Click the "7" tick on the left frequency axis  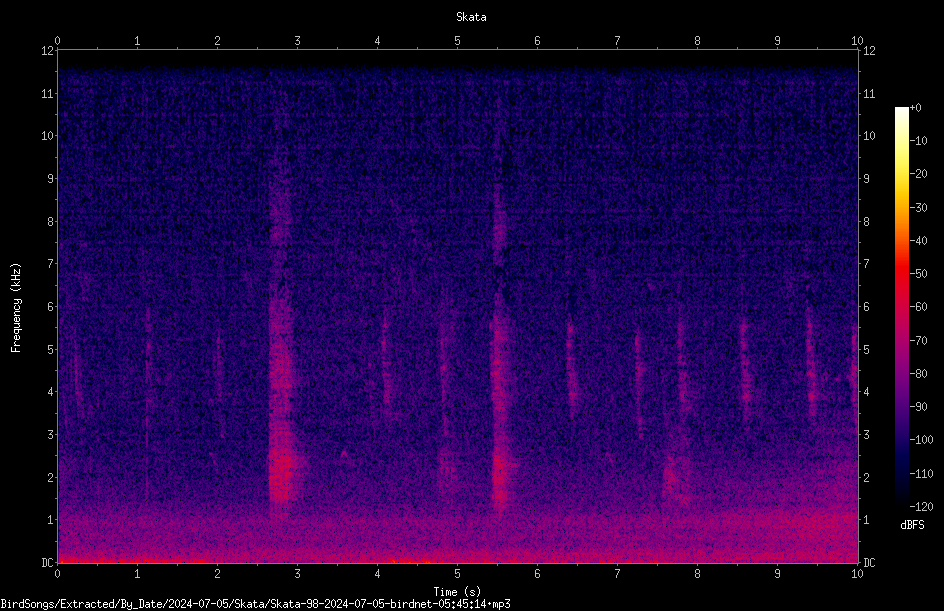[51, 264]
